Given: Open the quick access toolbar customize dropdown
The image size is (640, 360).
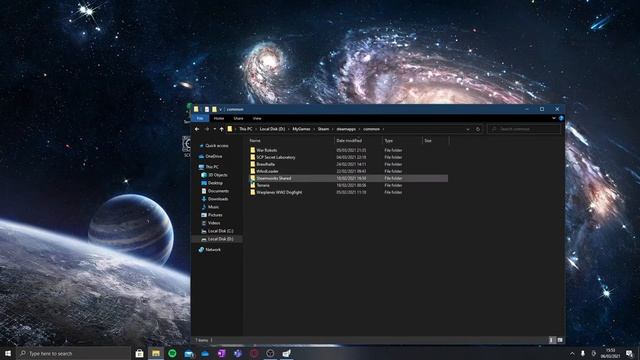Looking at the screenshot, I should pyautogui.click(x=221, y=109).
